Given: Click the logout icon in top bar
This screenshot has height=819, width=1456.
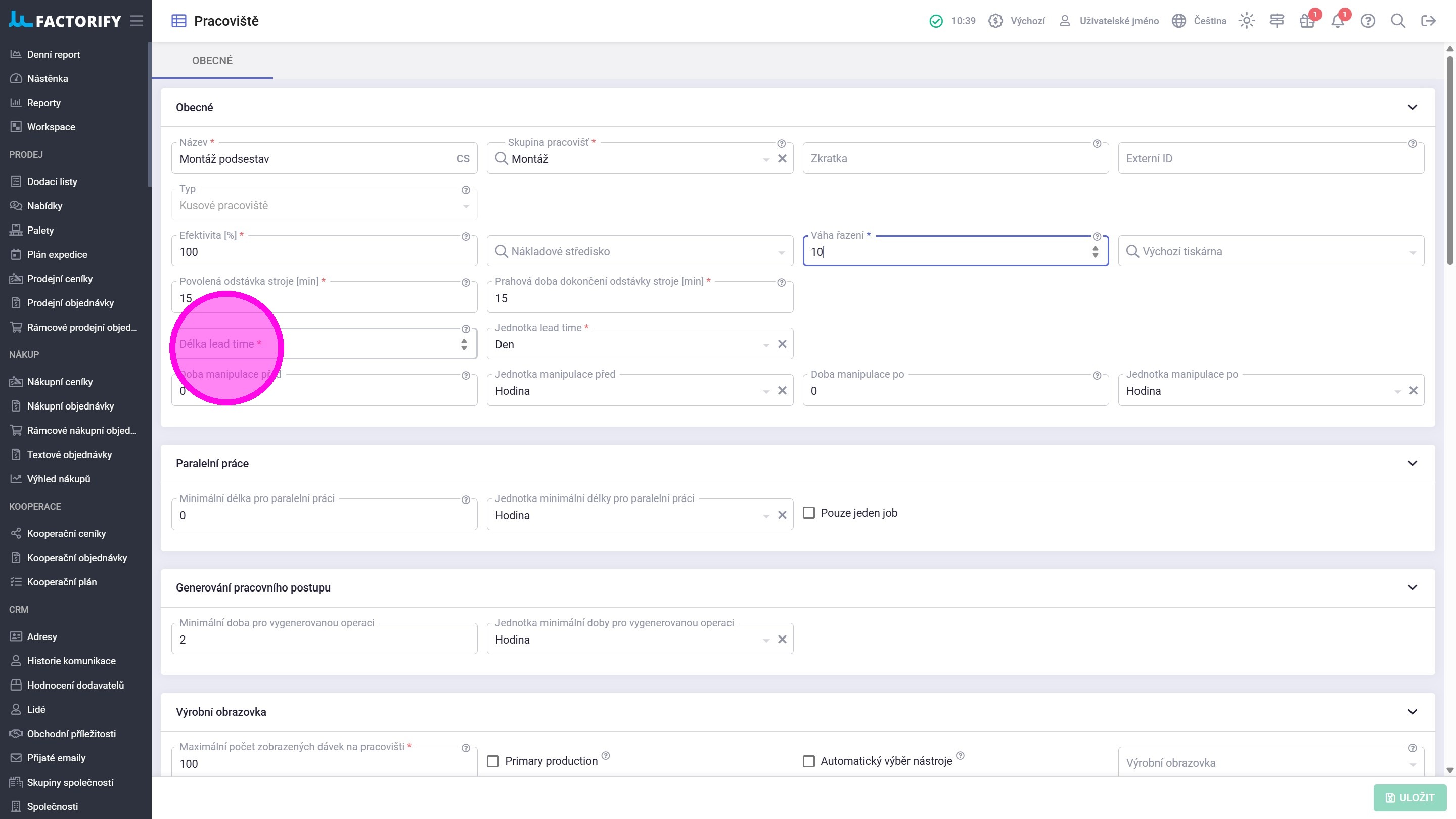Looking at the screenshot, I should click(x=1428, y=21).
